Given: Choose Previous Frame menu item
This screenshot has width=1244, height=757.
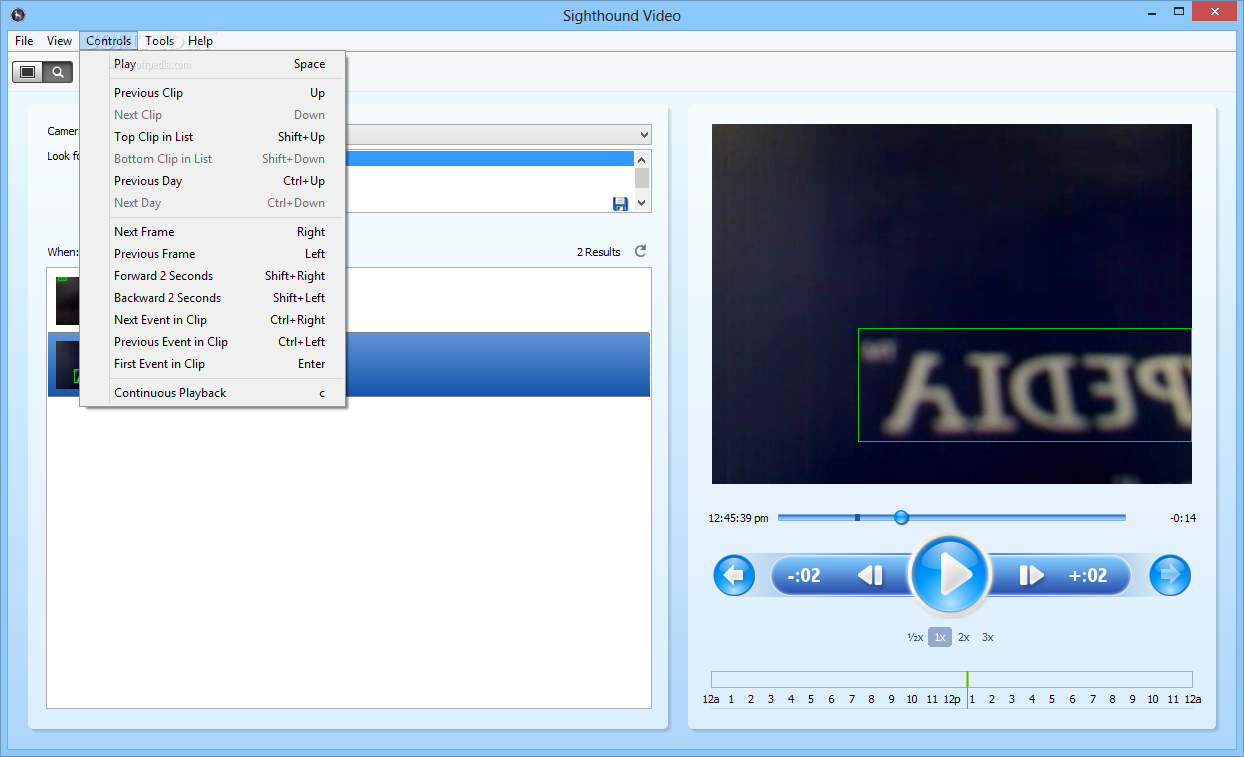Looking at the screenshot, I should click(213, 254).
